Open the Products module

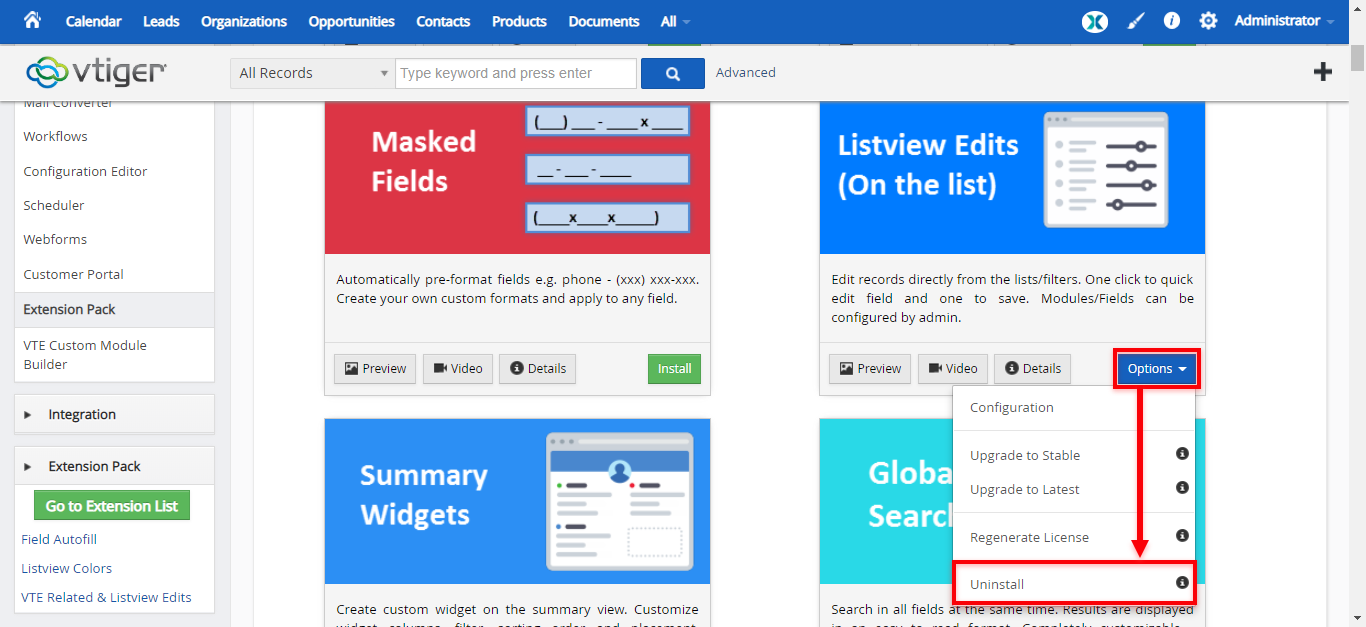[x=519, y=21]
